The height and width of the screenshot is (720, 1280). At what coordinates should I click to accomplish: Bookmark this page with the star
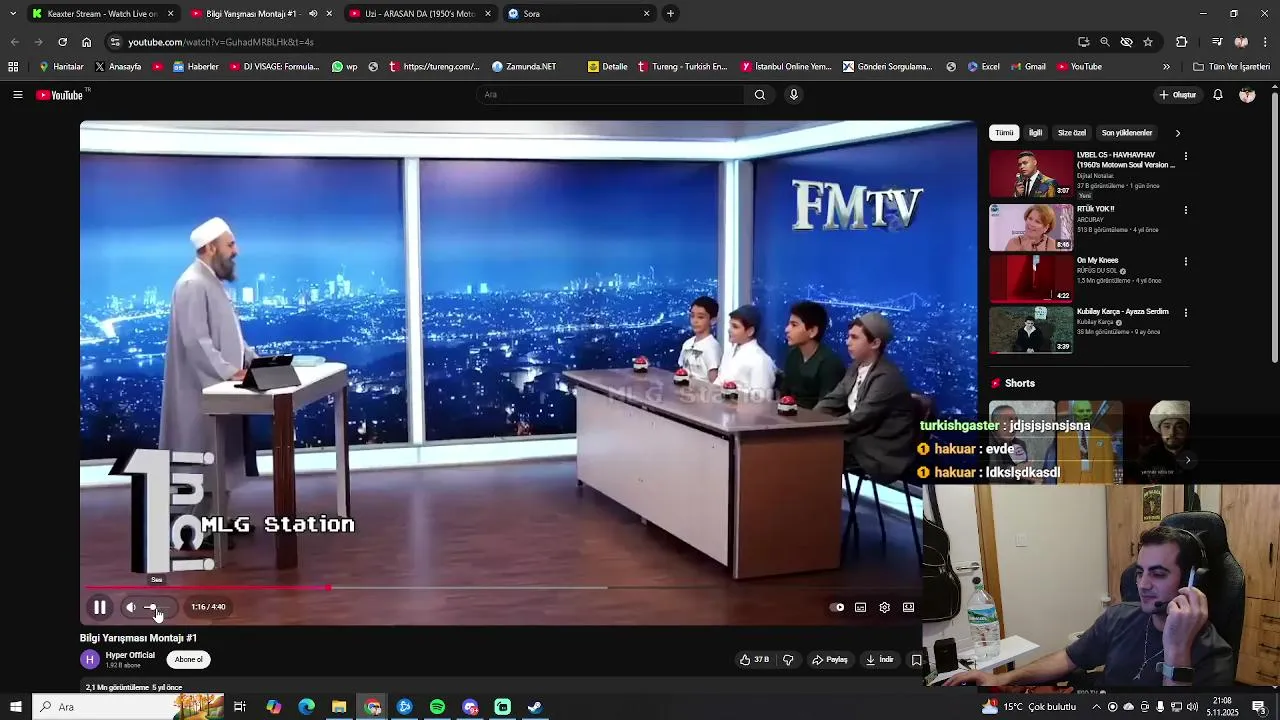click(1148, 42)
